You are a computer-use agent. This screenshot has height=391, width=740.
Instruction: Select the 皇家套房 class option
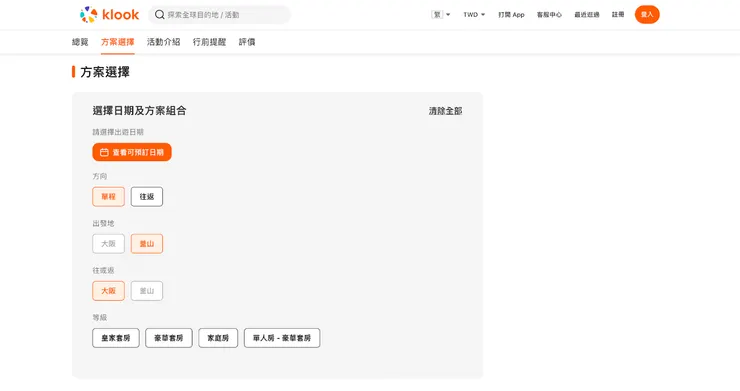click(116, 338)
